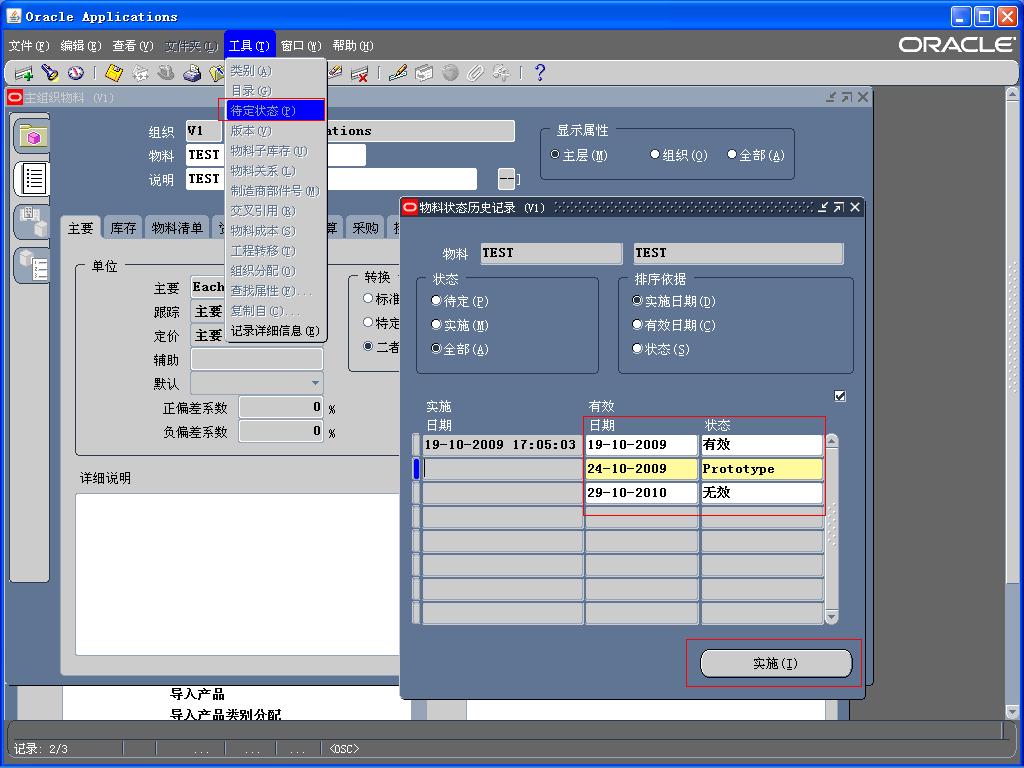Click the Help question mark icon

(x=539, y=73)
